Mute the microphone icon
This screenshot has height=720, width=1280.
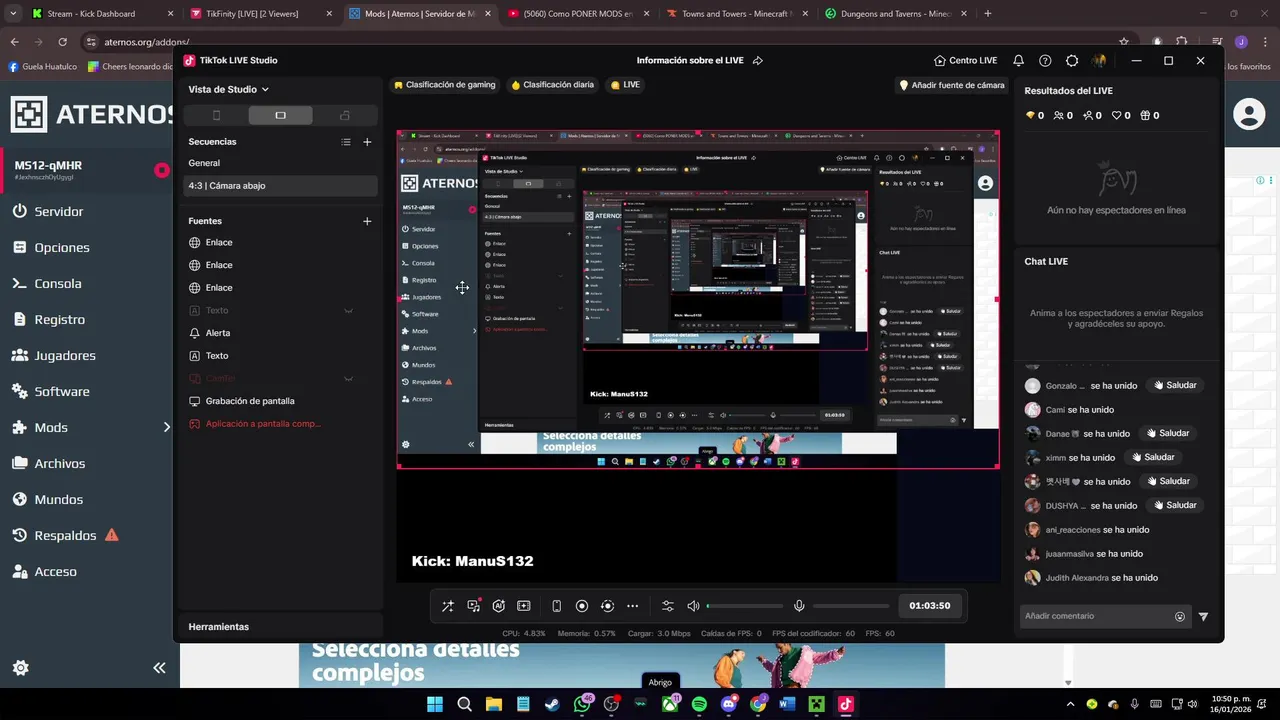[799, 606]
